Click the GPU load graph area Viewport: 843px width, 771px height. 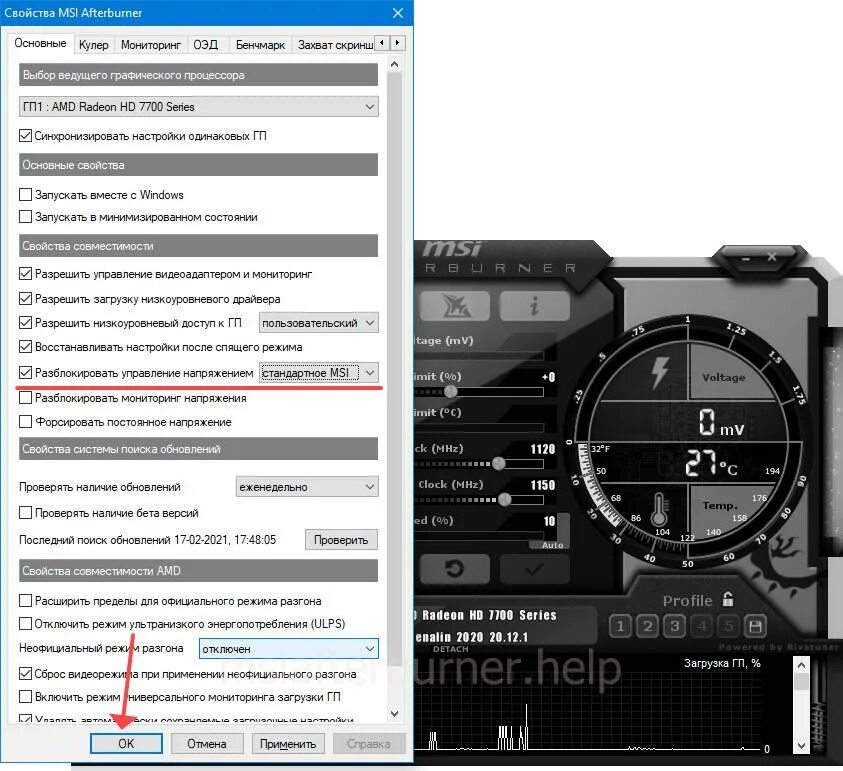(588, 710)
